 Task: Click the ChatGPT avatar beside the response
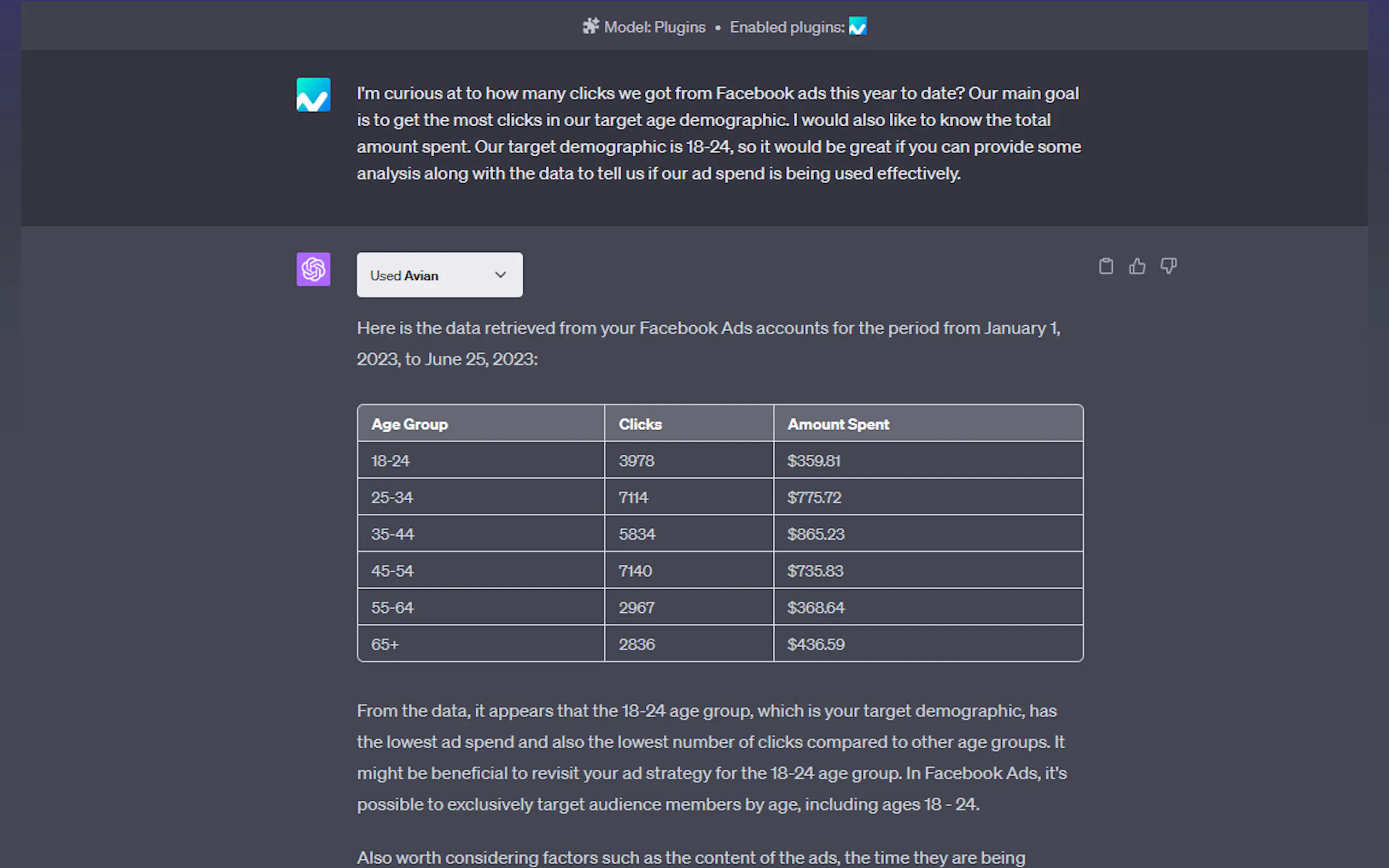[x=313, y=269]
